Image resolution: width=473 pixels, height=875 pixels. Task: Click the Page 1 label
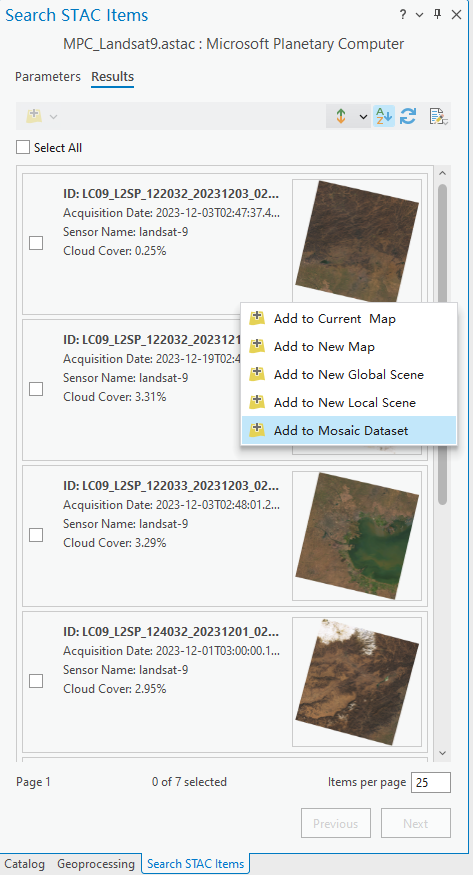pyautogui.click(x=33, y=782)
